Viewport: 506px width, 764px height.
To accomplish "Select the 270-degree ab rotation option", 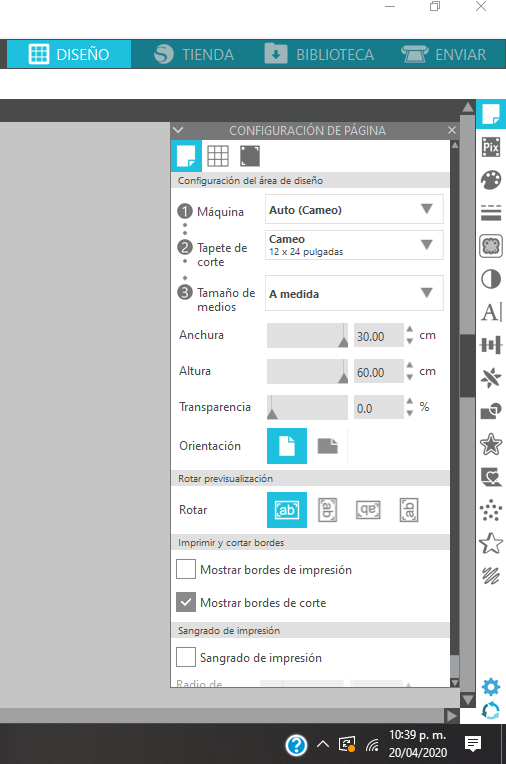I will (409, 510).
